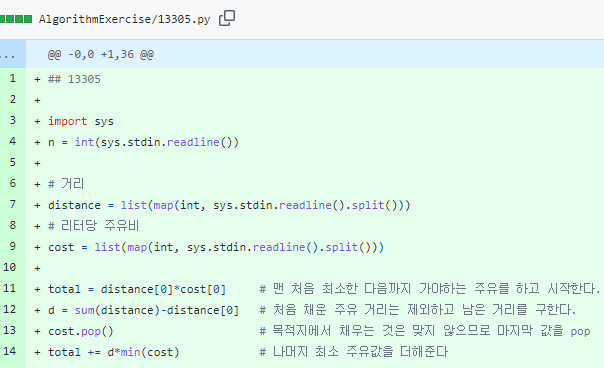Screen dimensions: 604x368
Task: Copy the file path AlgorithmExercise/13305.py
Action: point(227,18)
